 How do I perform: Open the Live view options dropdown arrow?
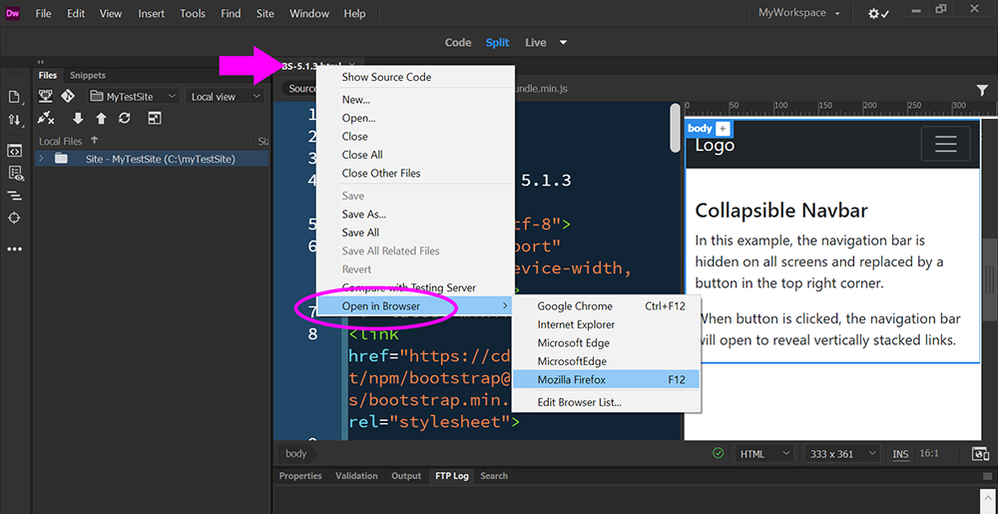(563, 43)
